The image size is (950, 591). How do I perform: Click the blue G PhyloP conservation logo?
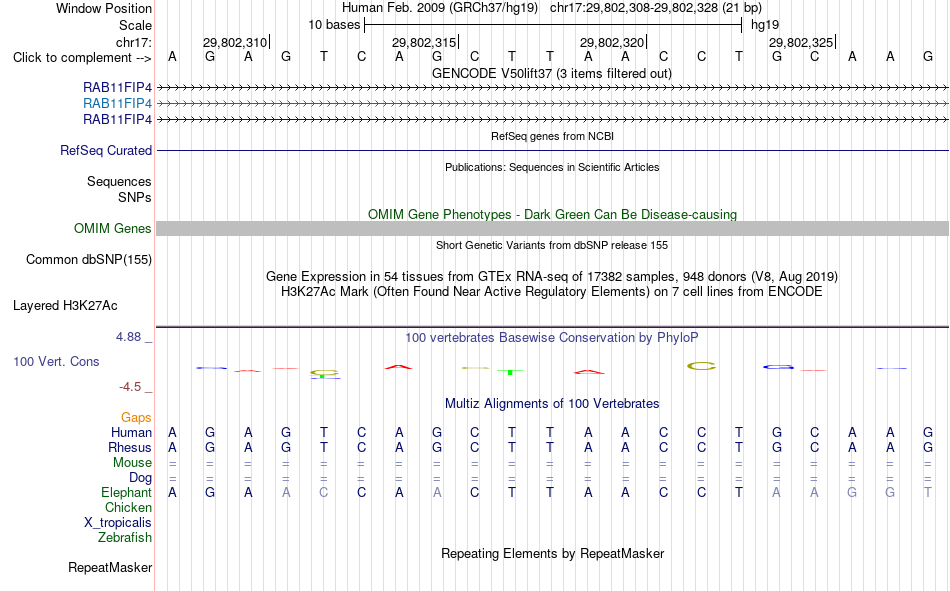tap(778, 367)
